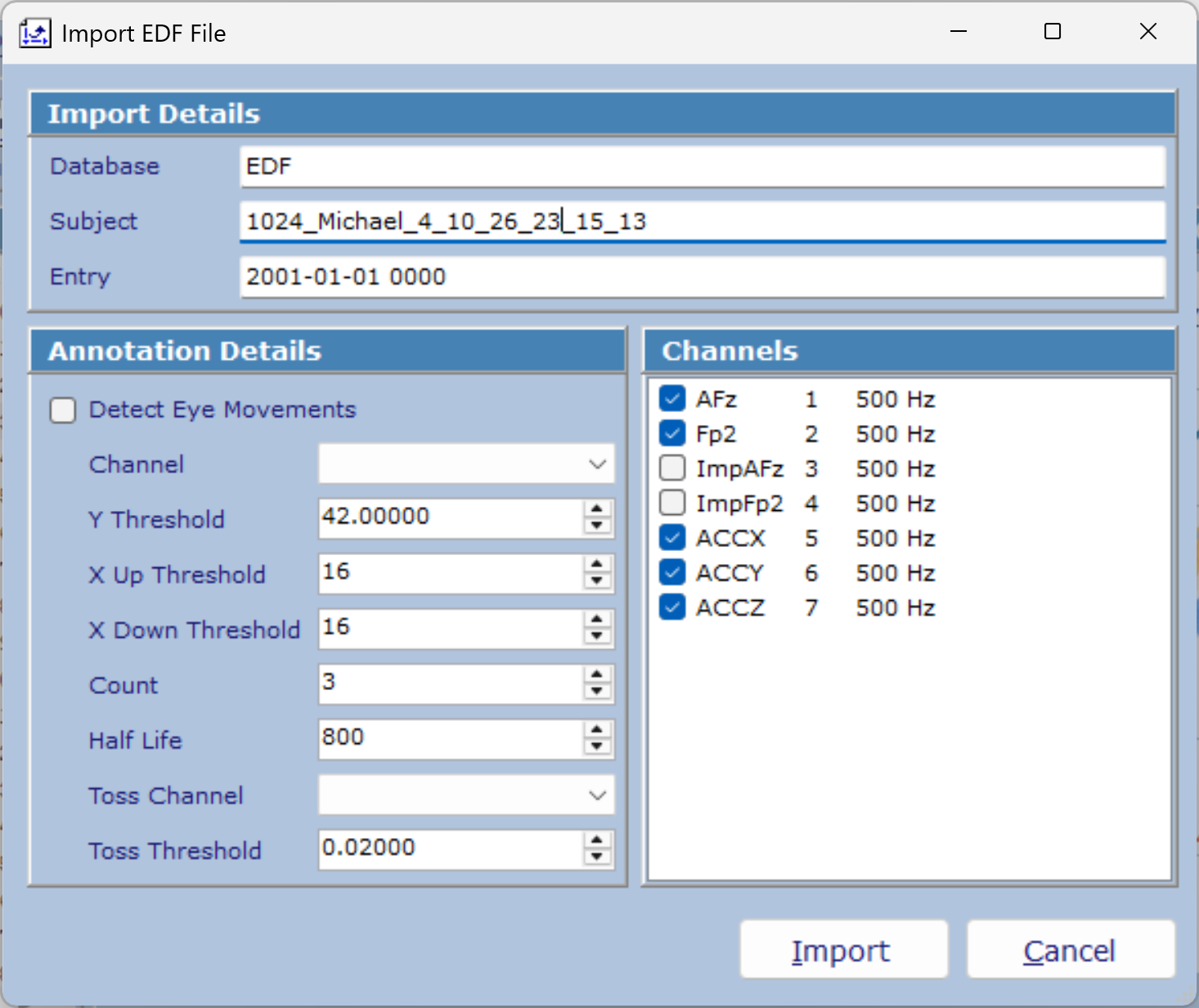
Task: Uncheck the Fp2 channel checkbox
Action: [x=672, y=433]
